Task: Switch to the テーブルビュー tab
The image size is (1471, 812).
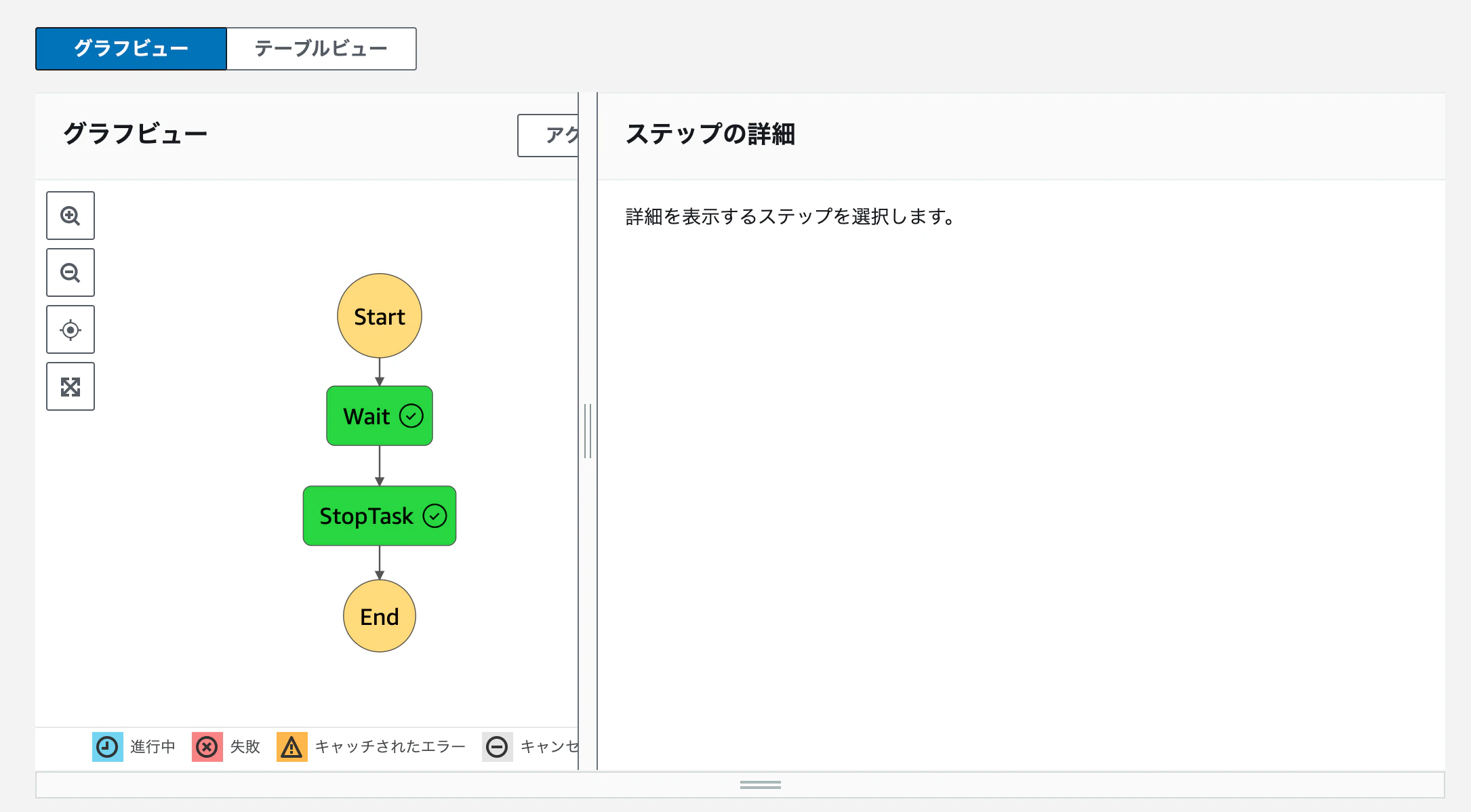Action: [x=321, y=48]
